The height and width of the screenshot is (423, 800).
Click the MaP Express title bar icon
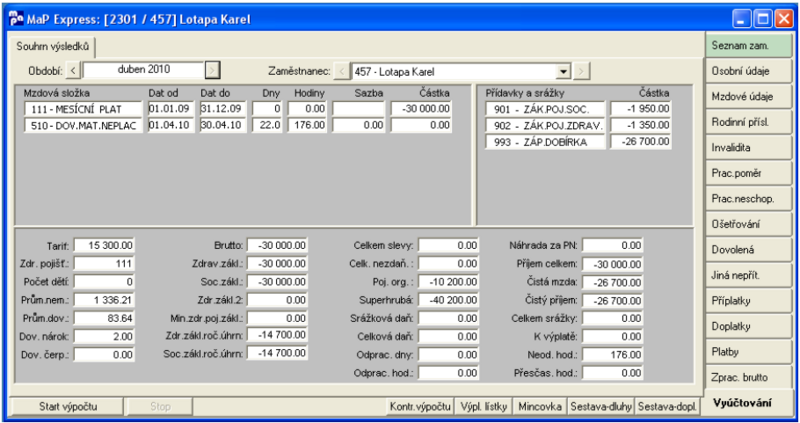pyautogui.click(x=16, y=19)
